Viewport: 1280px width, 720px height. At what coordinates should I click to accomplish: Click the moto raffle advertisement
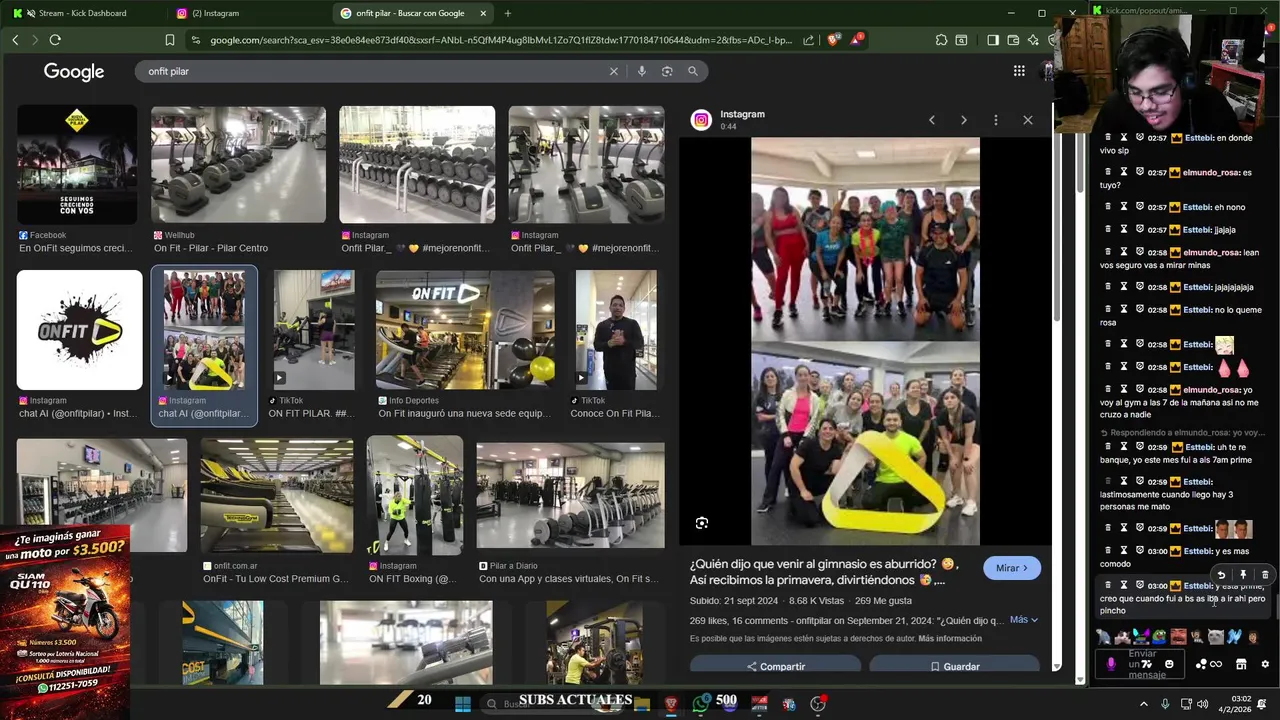click(65, 620)
